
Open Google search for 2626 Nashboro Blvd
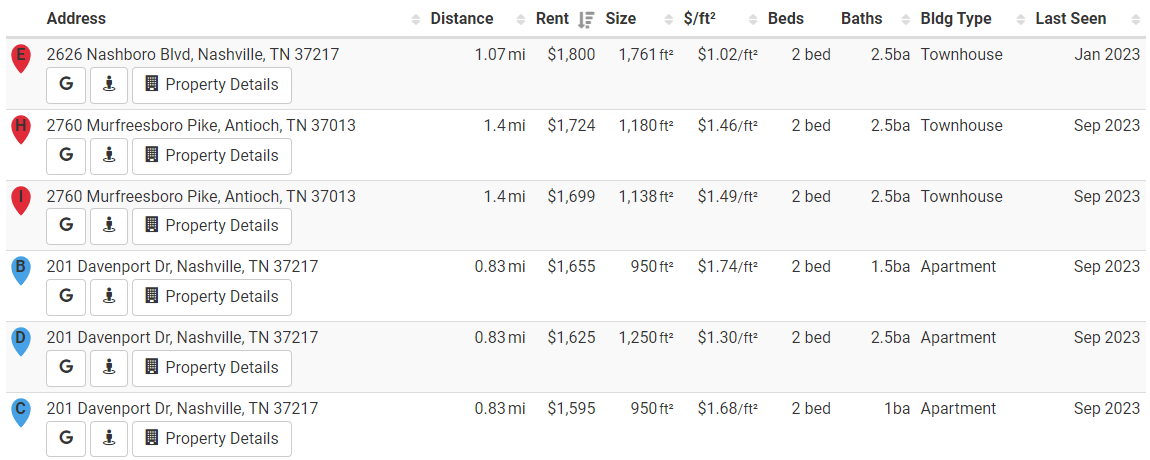(x=66, y=85)
